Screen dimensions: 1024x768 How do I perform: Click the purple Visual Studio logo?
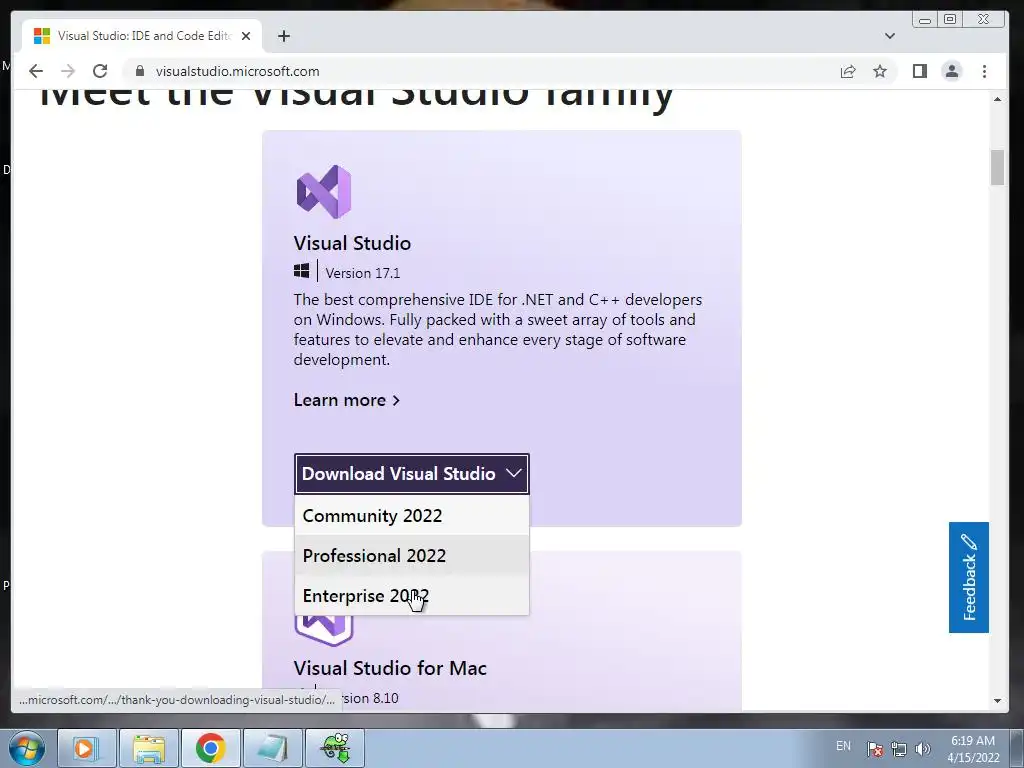tap(324, 191)
